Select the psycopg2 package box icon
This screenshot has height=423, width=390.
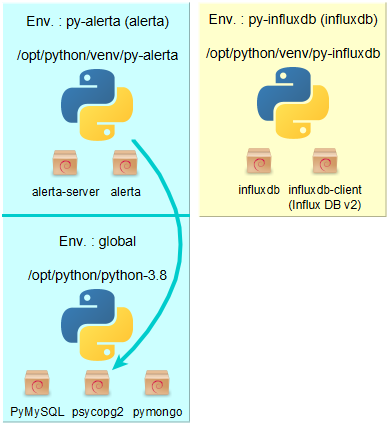tap(97, 383)
